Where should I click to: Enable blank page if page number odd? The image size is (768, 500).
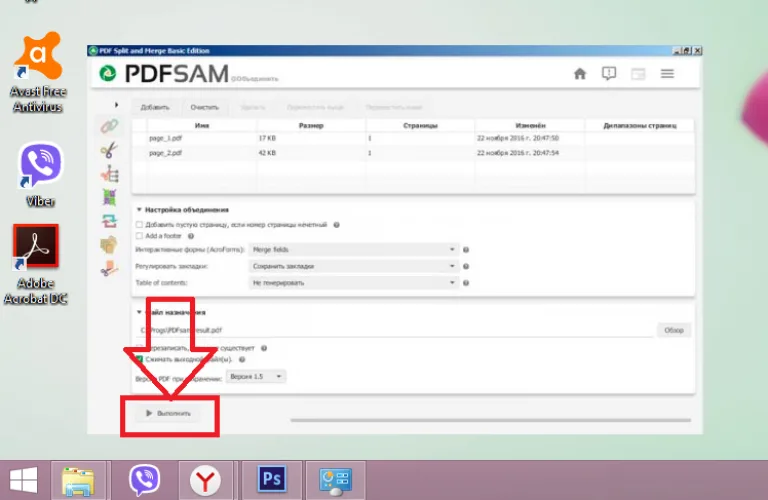coord(140,225)
